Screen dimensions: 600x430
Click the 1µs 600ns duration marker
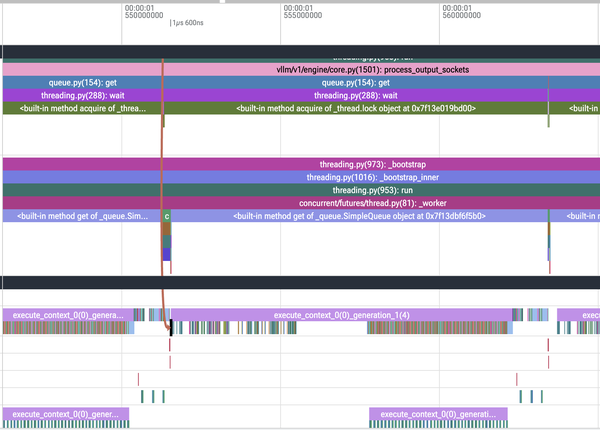[187, 23]
